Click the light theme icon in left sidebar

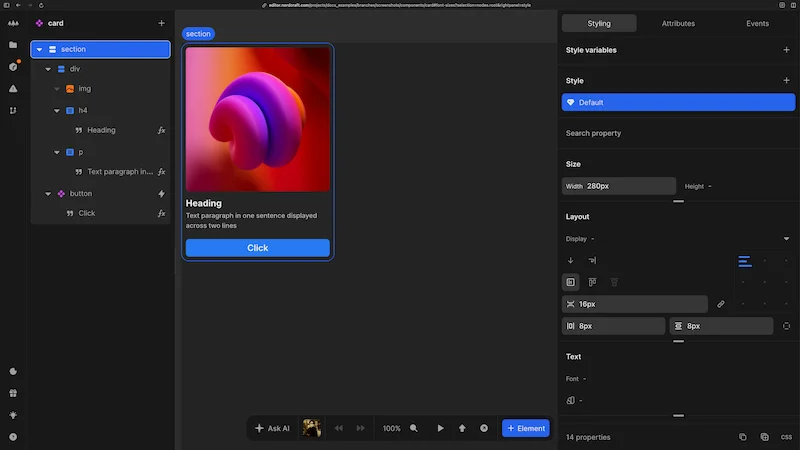[13, 415]
